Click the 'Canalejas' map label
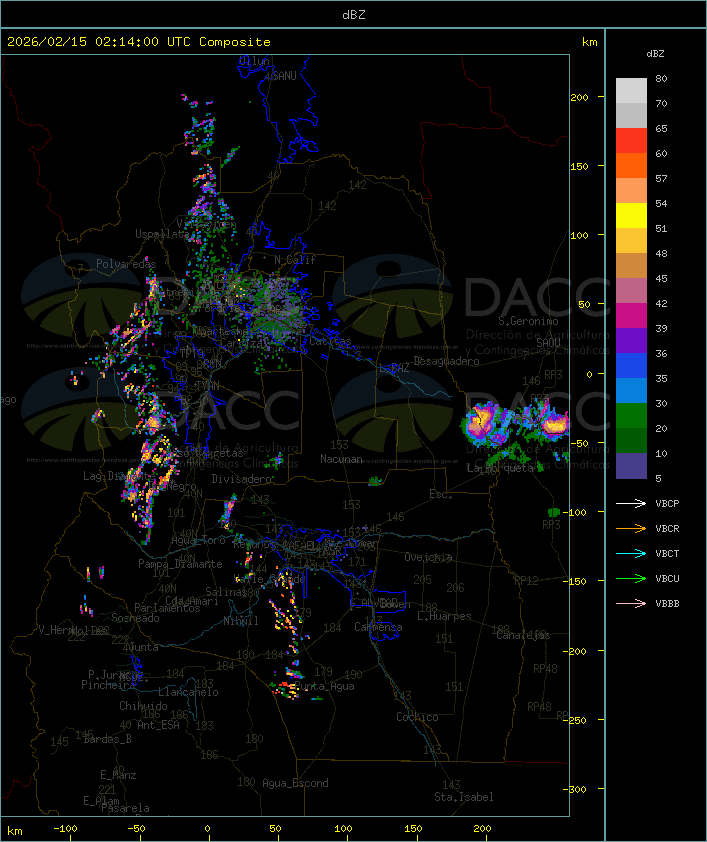 523,635
